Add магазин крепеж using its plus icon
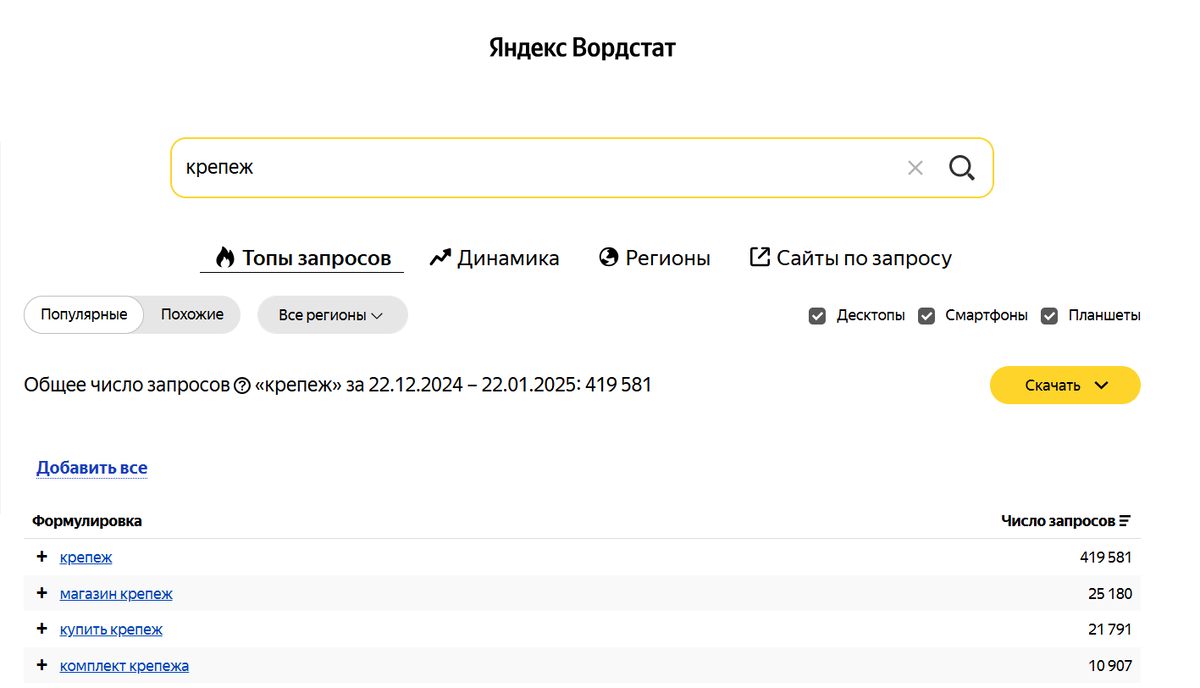 click(42, 593)
